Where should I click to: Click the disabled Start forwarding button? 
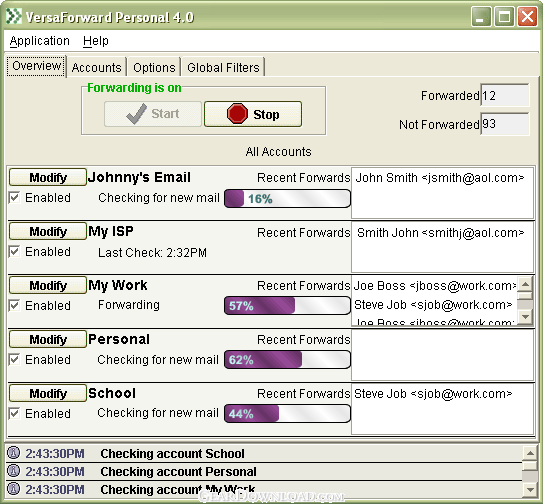click(x=153, y=114)
